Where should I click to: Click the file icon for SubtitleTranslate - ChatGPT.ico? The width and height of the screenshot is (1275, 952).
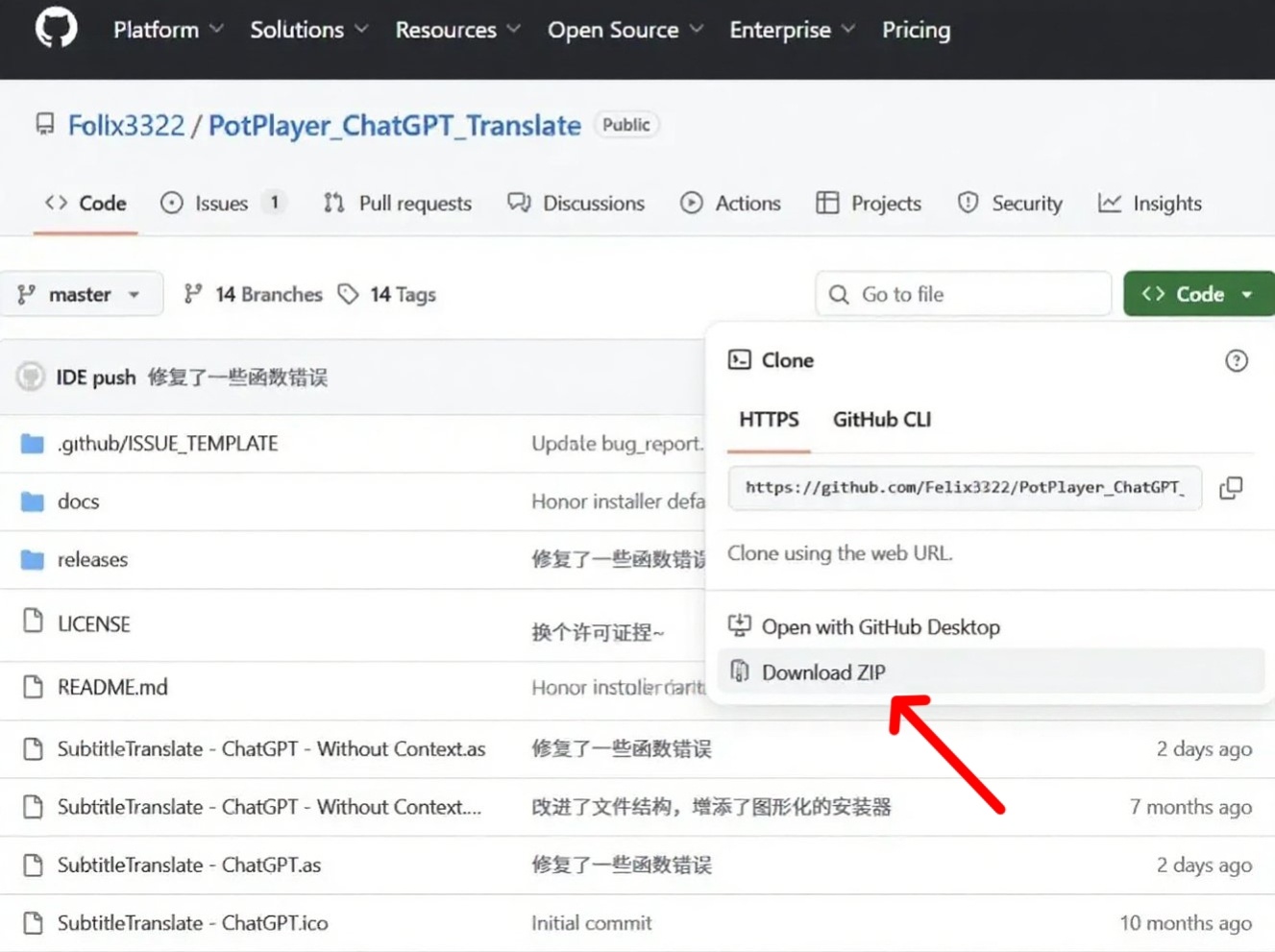(x=33, y=922)
